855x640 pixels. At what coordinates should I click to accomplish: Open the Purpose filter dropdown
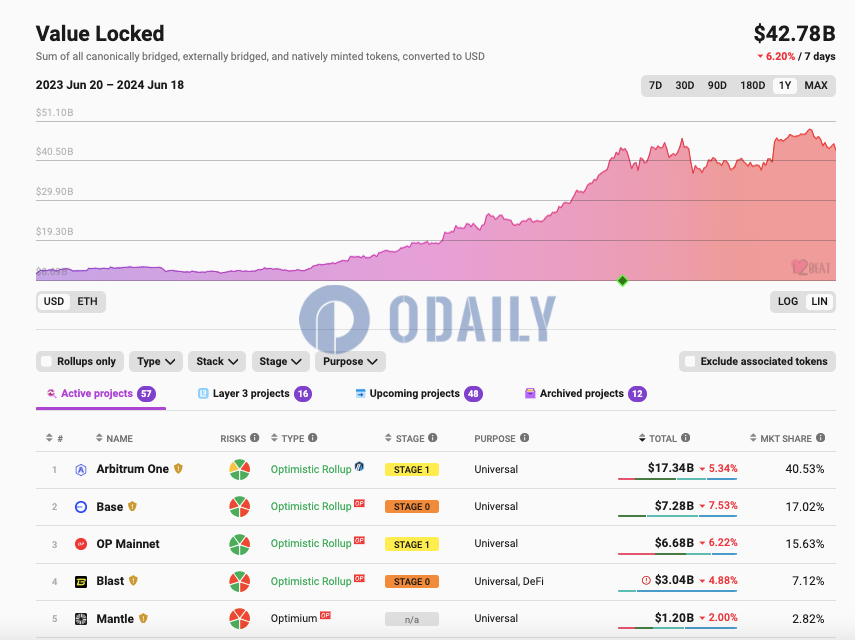click(x=350, y=361)
